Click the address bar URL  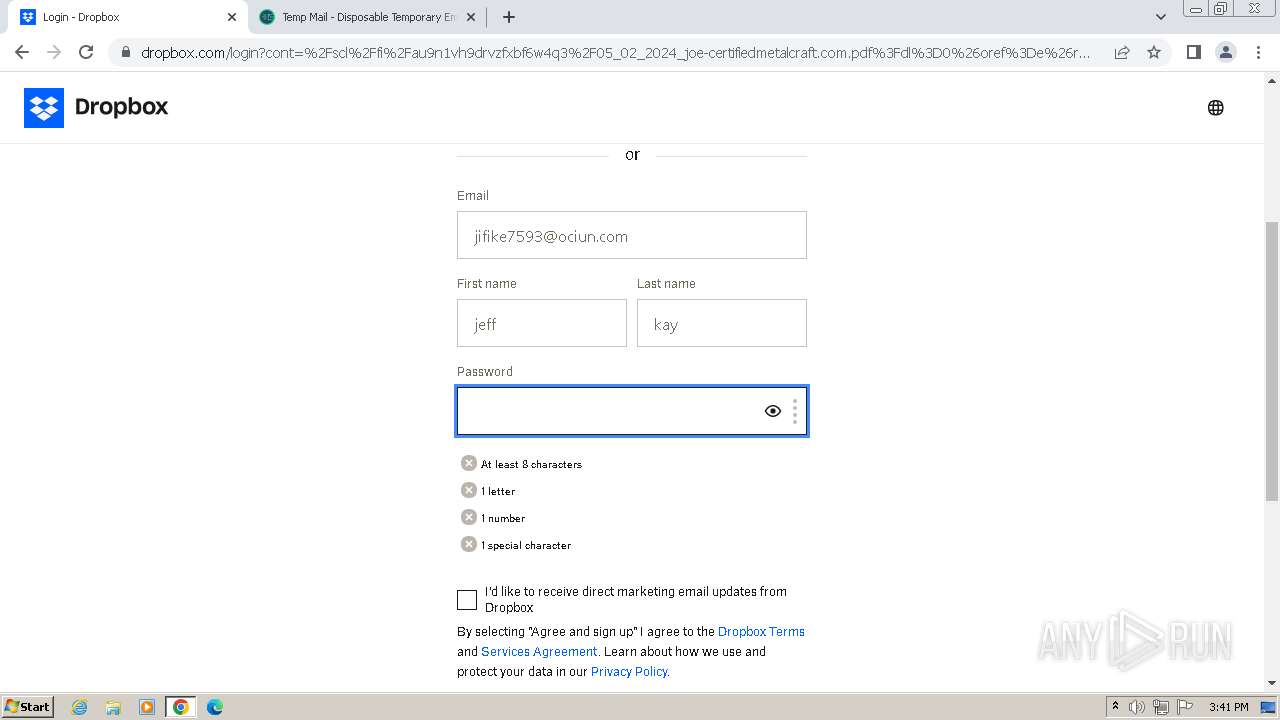coord(616,52)
